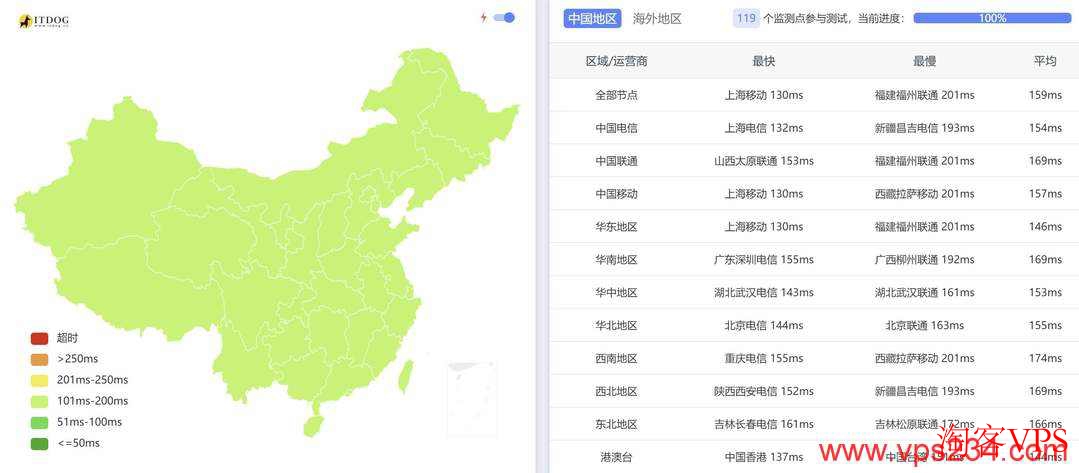Screen dimensions: 1079x473
Task: Click 广西柳州联通 192ms cell
Action: click(x=924, y=260)
